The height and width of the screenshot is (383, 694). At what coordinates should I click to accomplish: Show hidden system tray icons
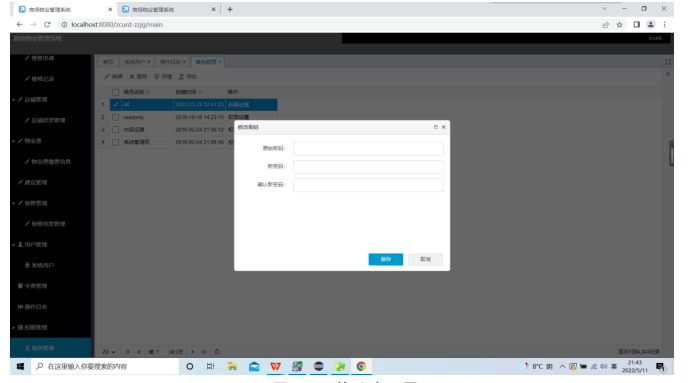(x=562, y=366)
